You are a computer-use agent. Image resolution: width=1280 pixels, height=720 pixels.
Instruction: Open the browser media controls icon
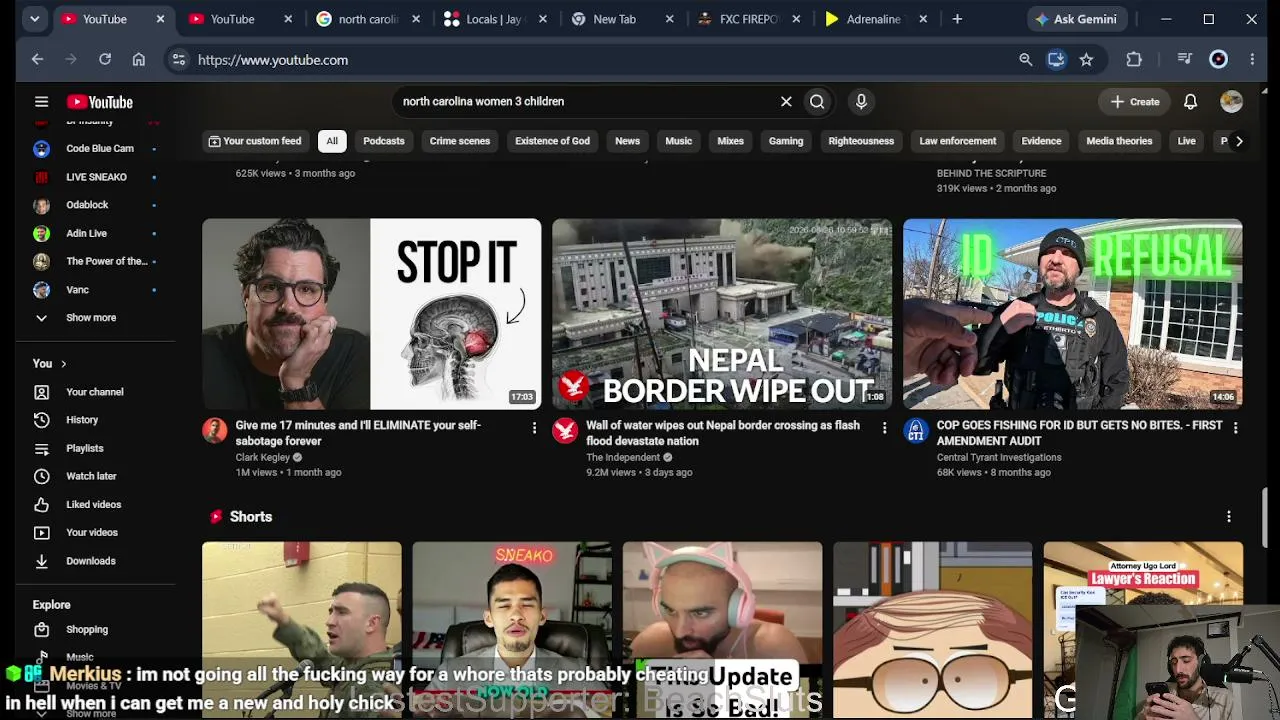point(1184,60)
